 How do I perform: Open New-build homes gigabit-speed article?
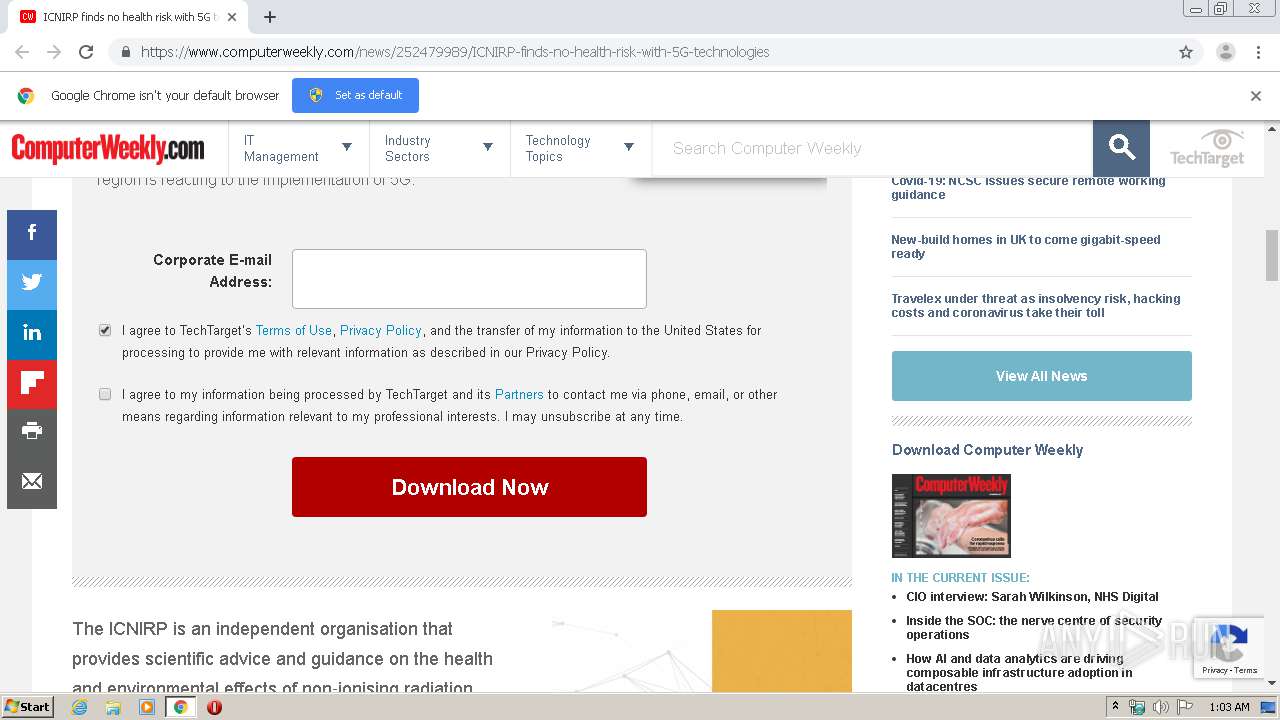click(1026, 246)
